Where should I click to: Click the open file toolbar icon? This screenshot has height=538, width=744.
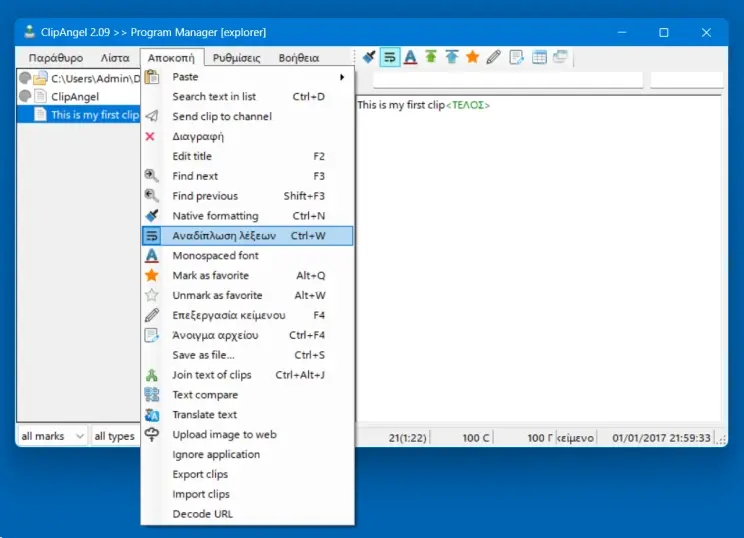[x=516, y=57]
